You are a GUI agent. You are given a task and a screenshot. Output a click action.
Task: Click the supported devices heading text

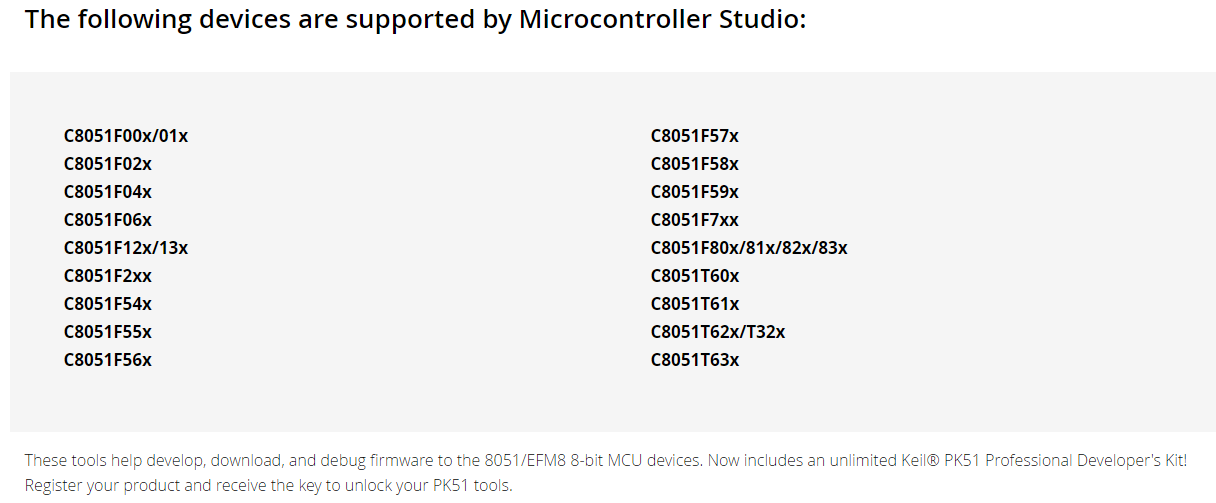(x=415, y=20)
